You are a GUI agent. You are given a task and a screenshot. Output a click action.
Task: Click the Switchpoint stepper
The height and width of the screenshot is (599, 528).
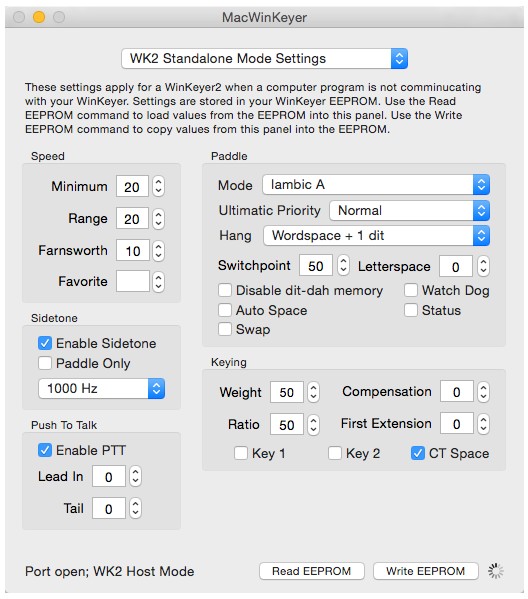(x=343, y=266)
